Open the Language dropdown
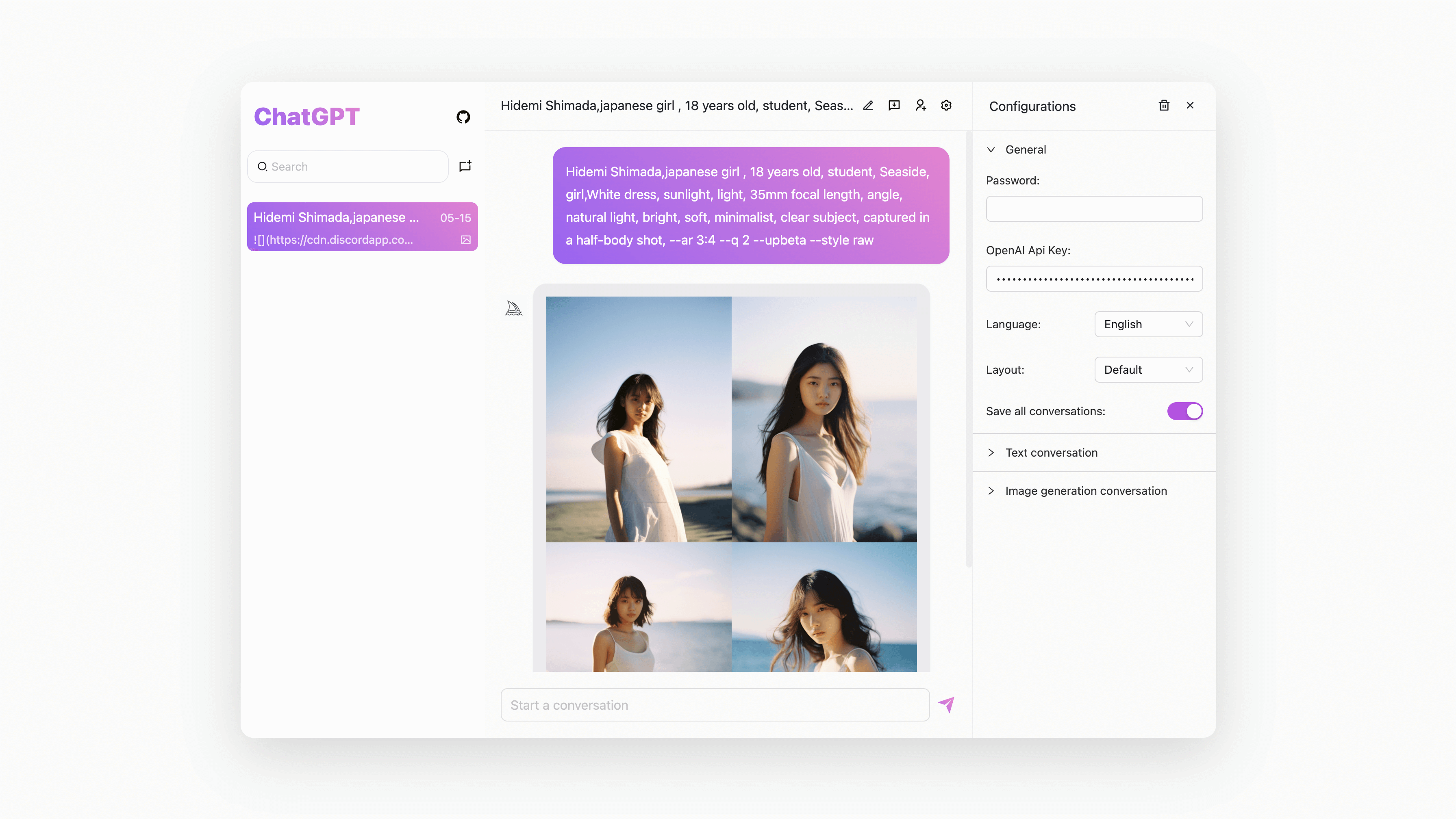The width and height of the screenshot is (1456, 819). [x=1148, y=324]
